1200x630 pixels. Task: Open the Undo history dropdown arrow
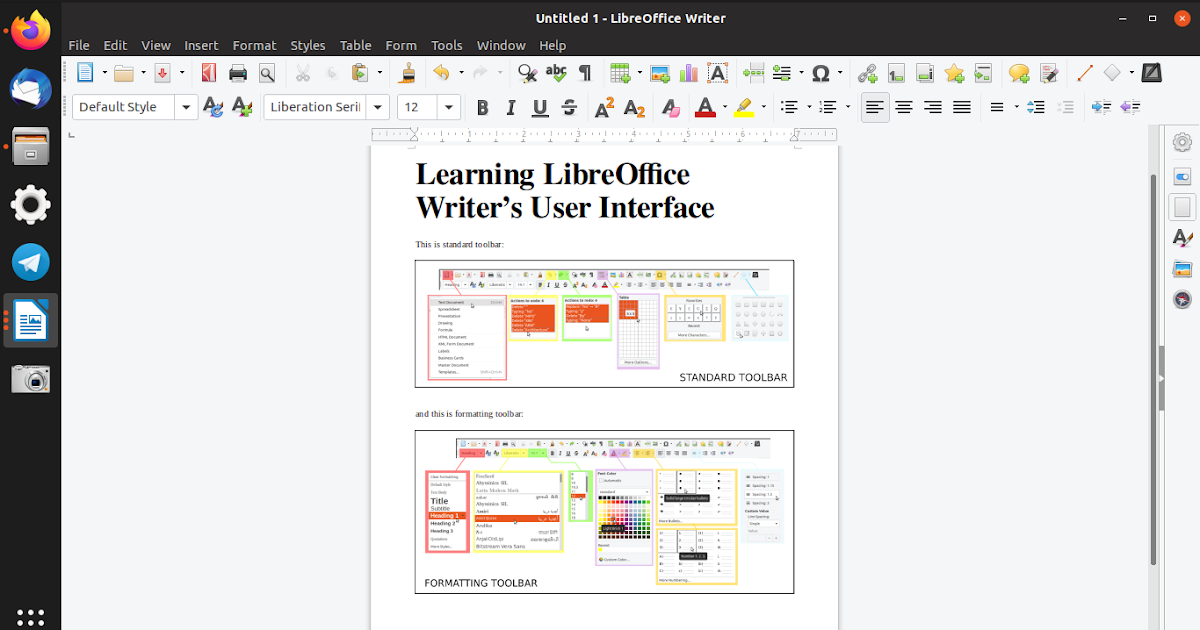tap(460, 73)
